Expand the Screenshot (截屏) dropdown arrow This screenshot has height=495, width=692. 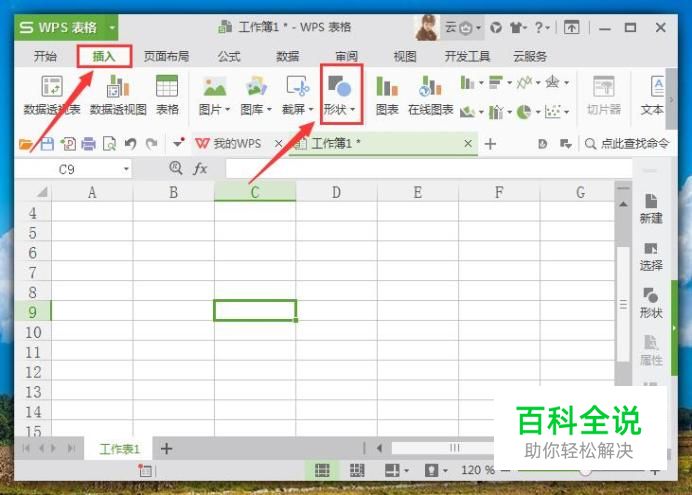pos(311,109)
